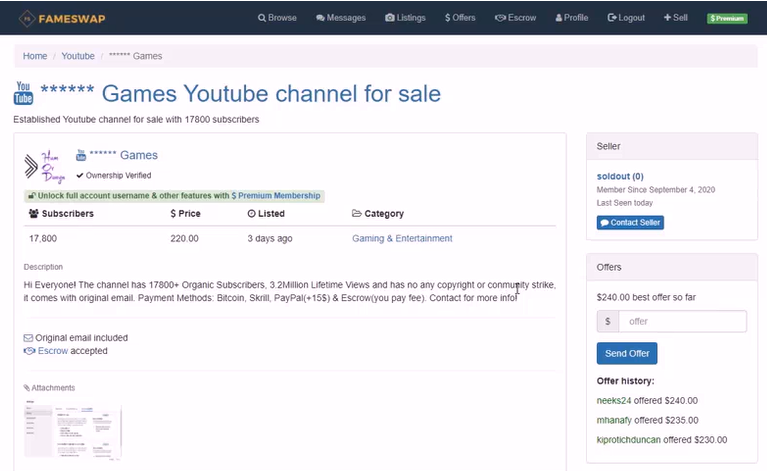The image size is (767, 471).
Task: Click Logout in the navigation bar
Action: pyautogui.click(x=626, y=18)
